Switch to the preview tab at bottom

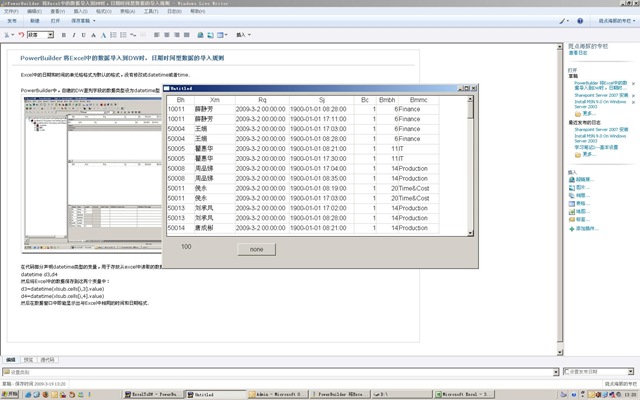click(x=28, y=358)
